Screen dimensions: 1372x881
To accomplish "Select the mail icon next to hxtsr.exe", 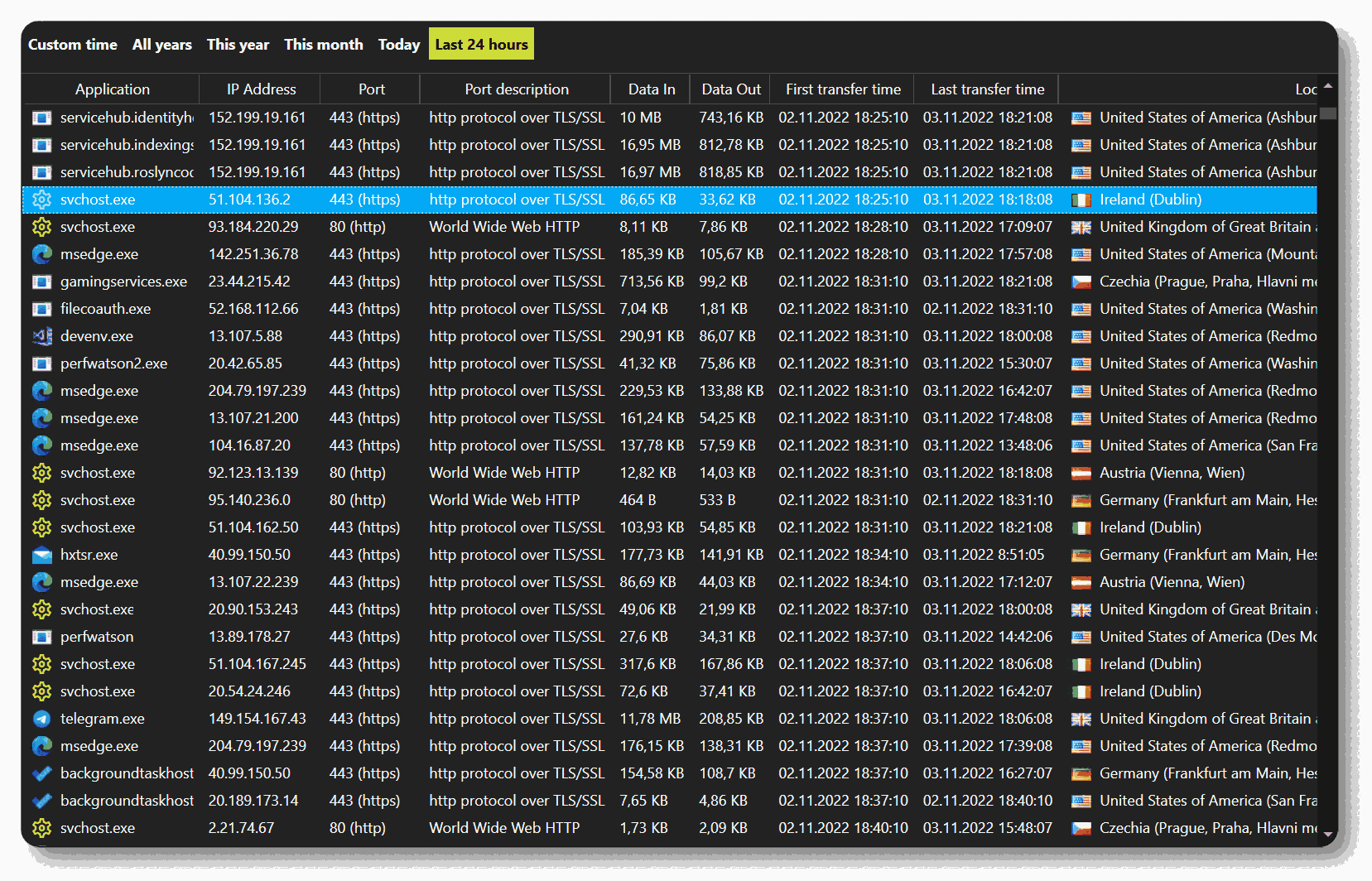I will 41,555.
